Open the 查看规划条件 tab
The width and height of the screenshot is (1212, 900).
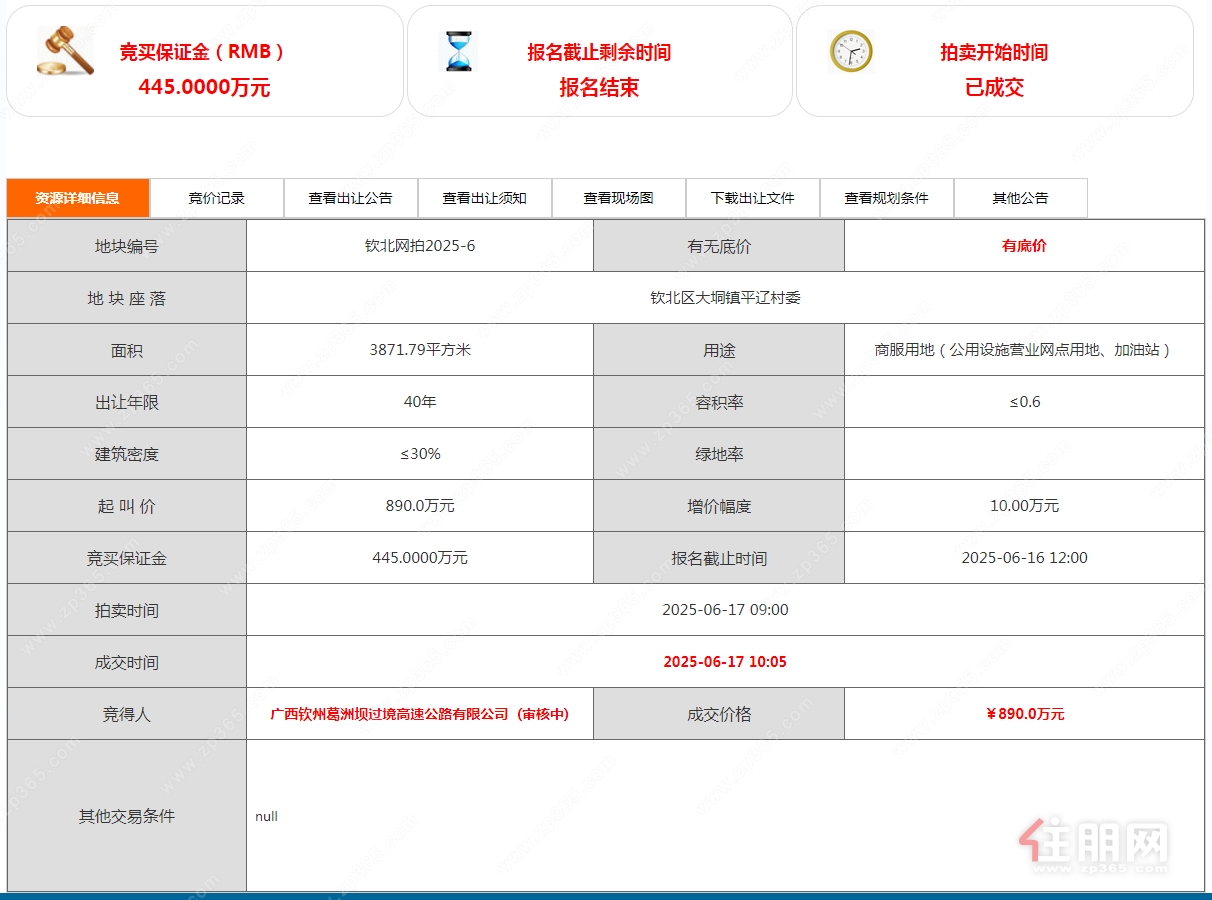(x=887, y=198)
